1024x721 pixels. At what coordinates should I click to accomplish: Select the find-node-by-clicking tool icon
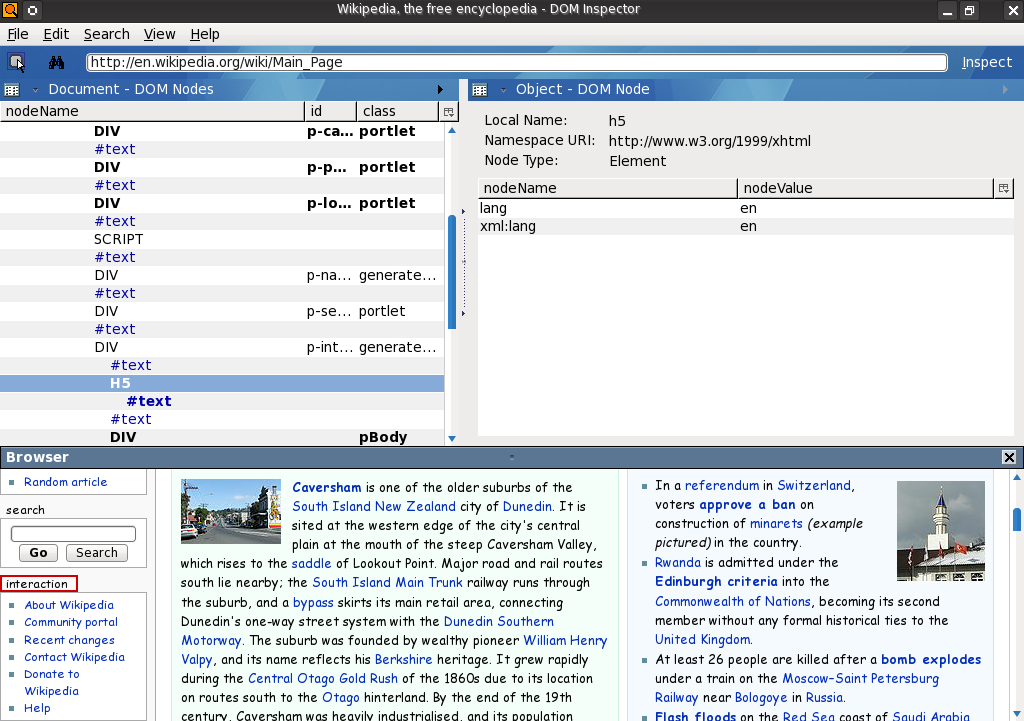pyautogui.click(x=16, y=62)
